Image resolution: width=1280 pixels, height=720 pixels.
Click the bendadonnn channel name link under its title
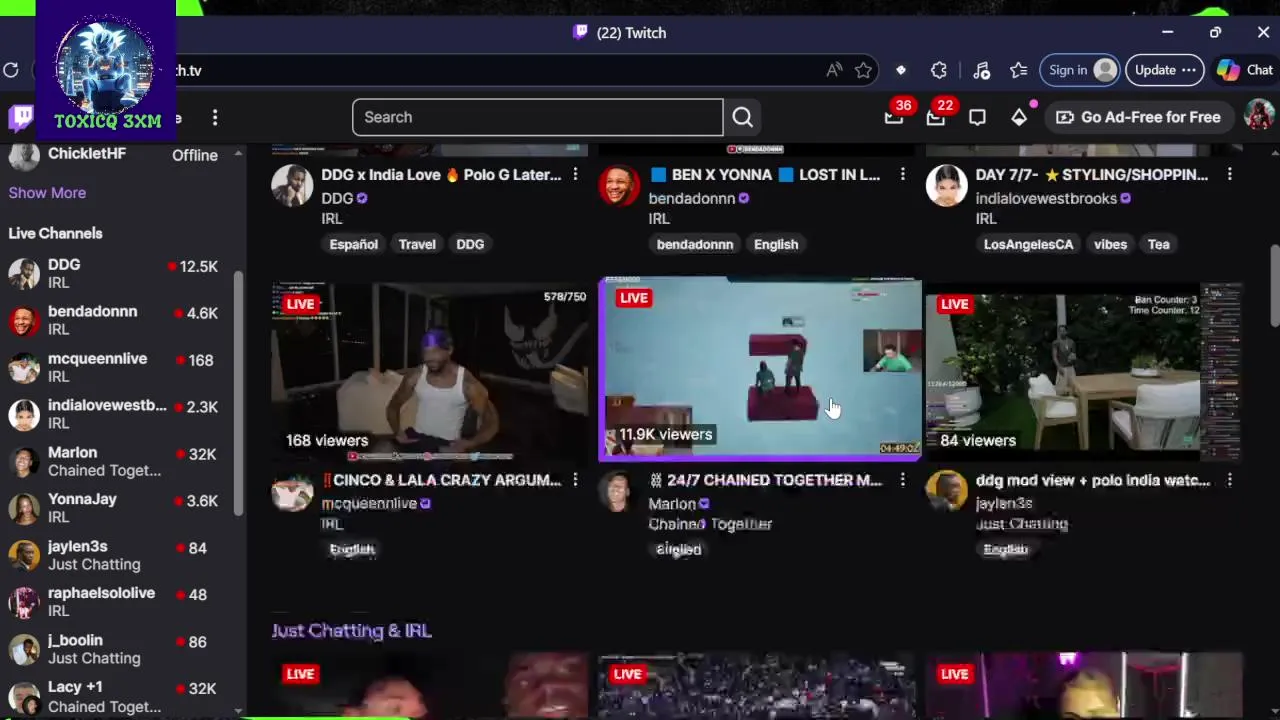click(691, 199)
